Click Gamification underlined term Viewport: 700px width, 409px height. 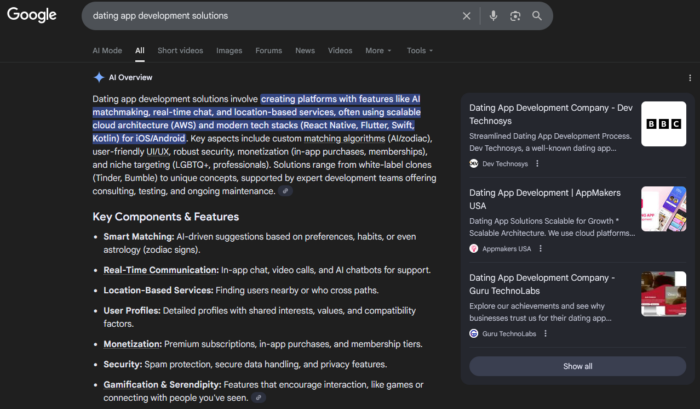click(x=131, y=384)
